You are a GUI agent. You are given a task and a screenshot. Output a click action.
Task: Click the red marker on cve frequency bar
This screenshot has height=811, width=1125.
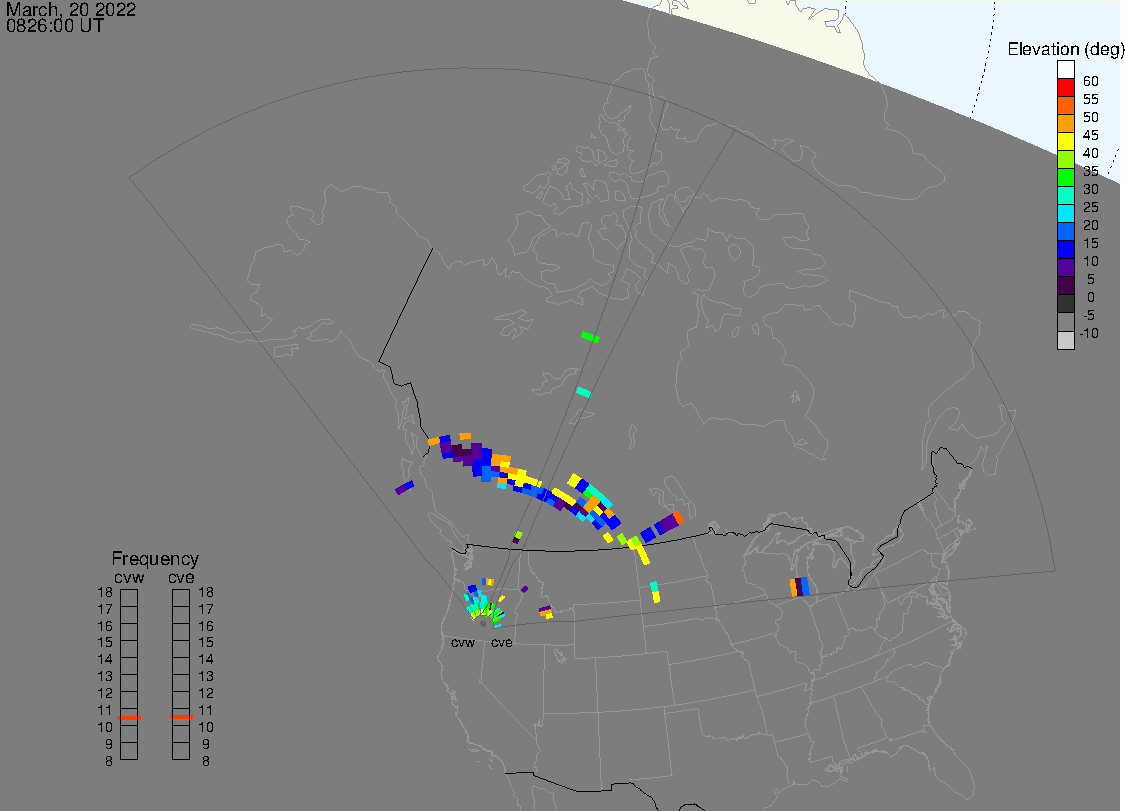pyautogui.click(x=182, y=716)
